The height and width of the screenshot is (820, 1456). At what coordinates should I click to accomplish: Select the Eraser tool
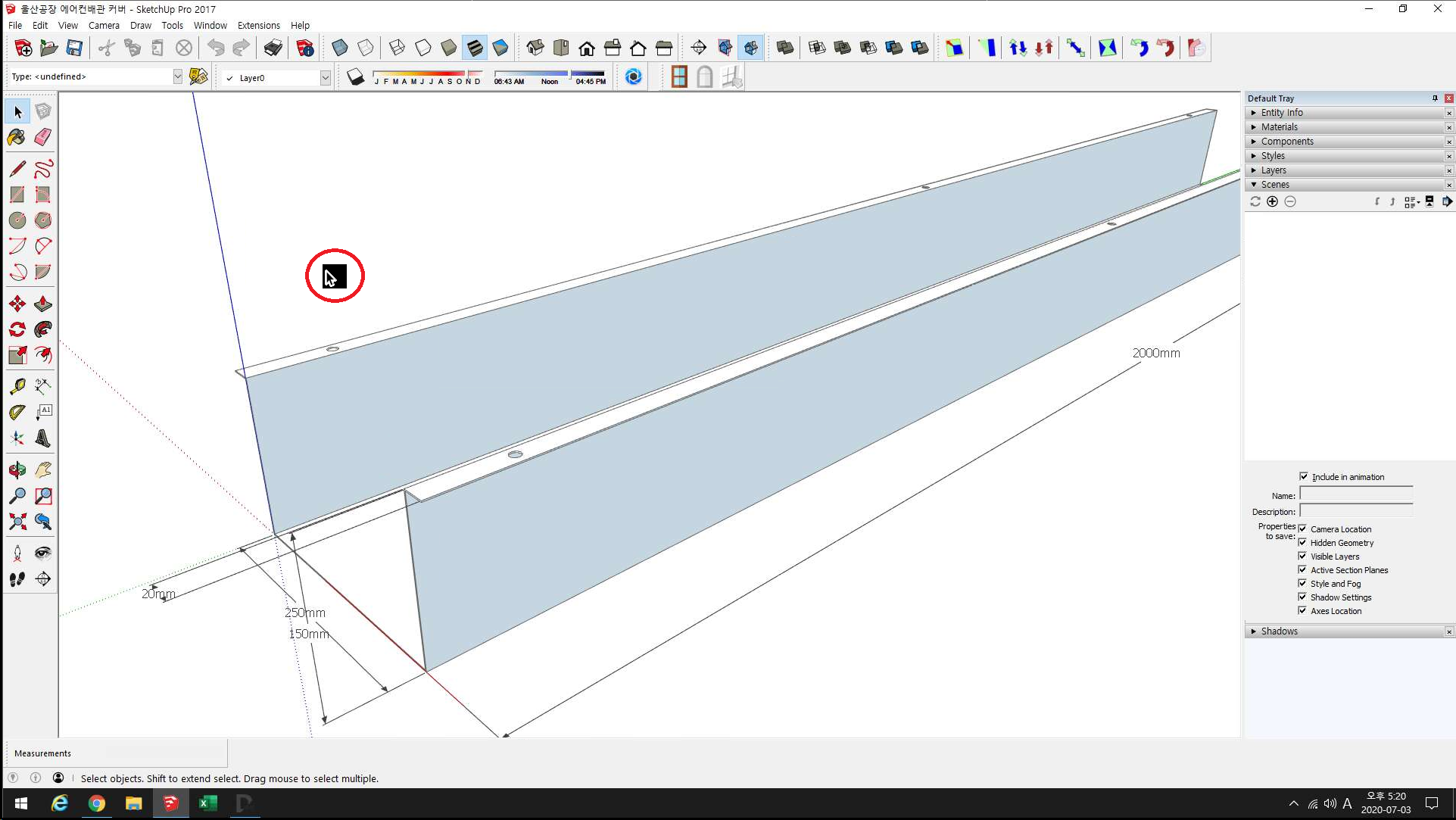pyautogui.click(x=43, y=137)
